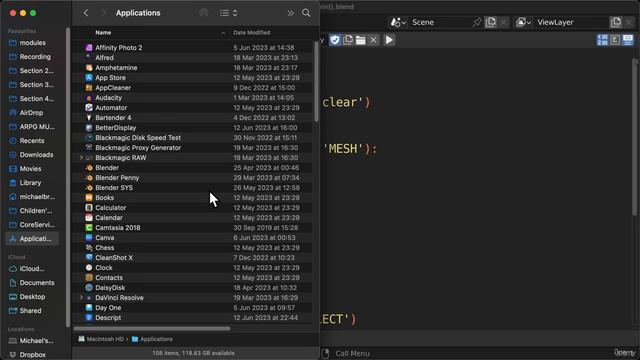
Task: Open Finder search
Action: pyautogui.click(x=306, y=13)
